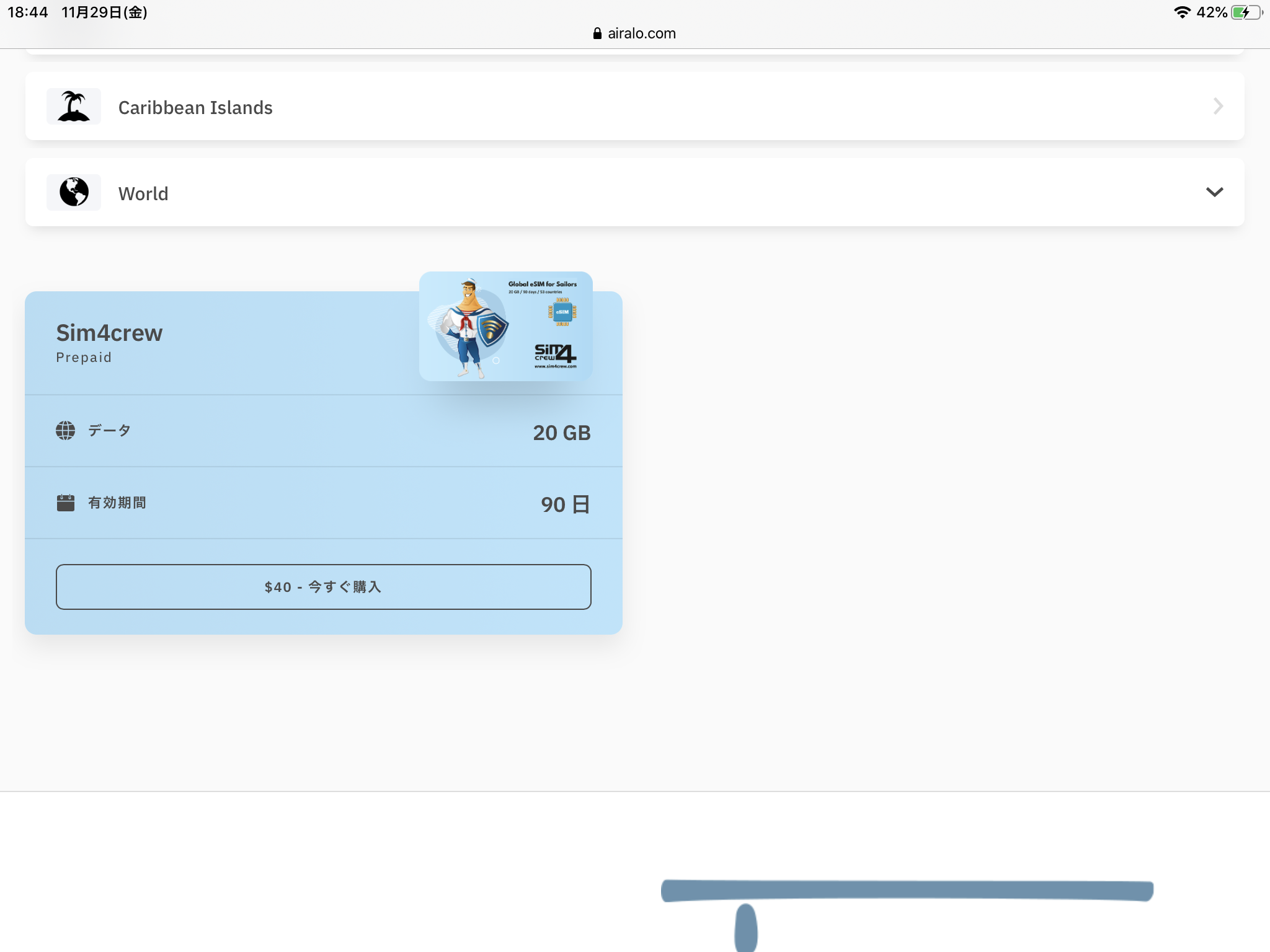Image resolution: width=1270 pixels, height=952 pixels.
Task: Click the 有効期間 label
Action: coord(117,503)
